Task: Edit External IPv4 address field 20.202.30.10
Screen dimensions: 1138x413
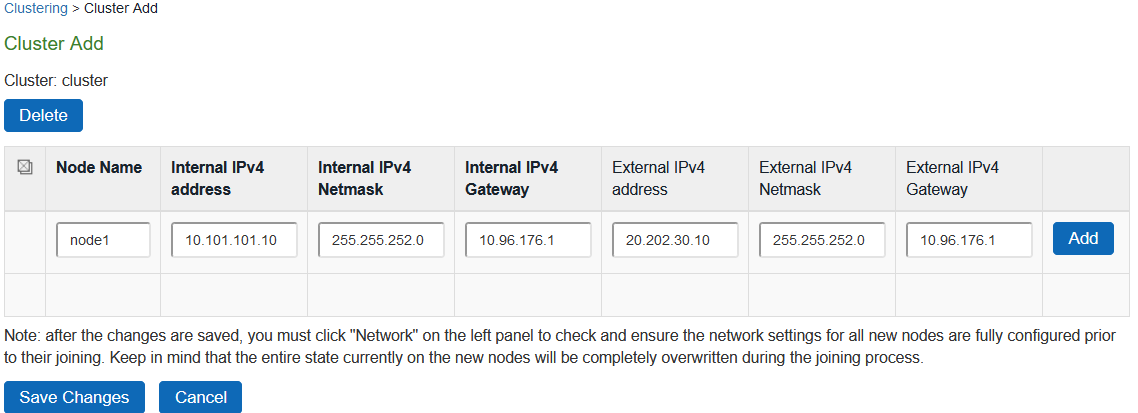Action: point(675,240)
